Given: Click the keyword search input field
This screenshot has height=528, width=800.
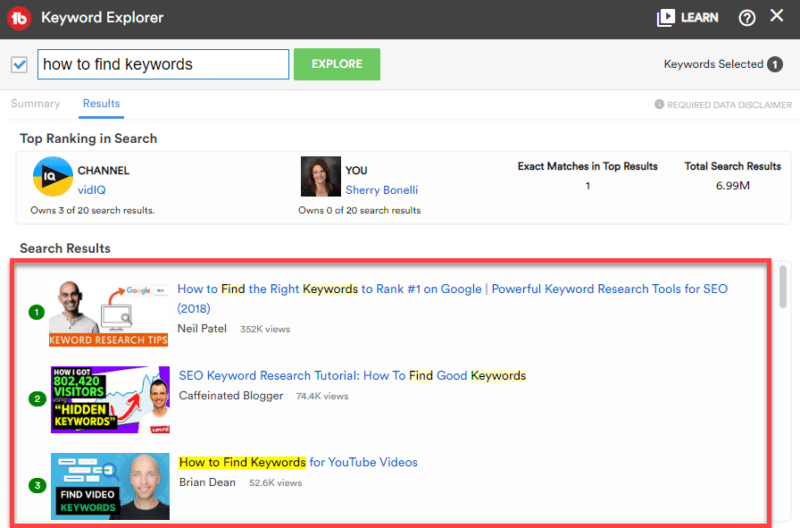Looking at the screenshot, I should (x=163, y=65).
